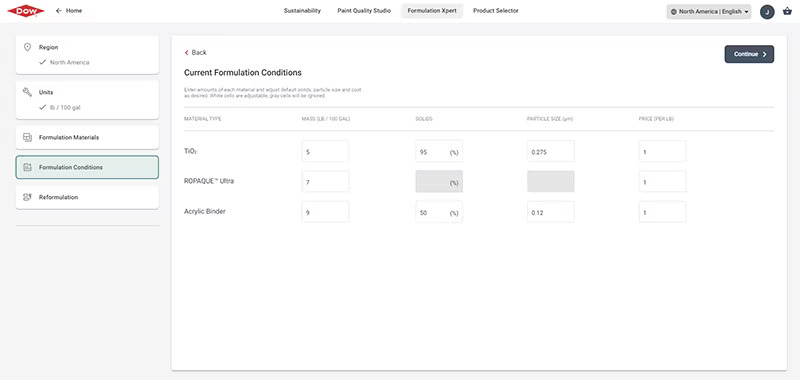Click the checkmark next to North America
This screenshot has height=380, width=800.
43,62
